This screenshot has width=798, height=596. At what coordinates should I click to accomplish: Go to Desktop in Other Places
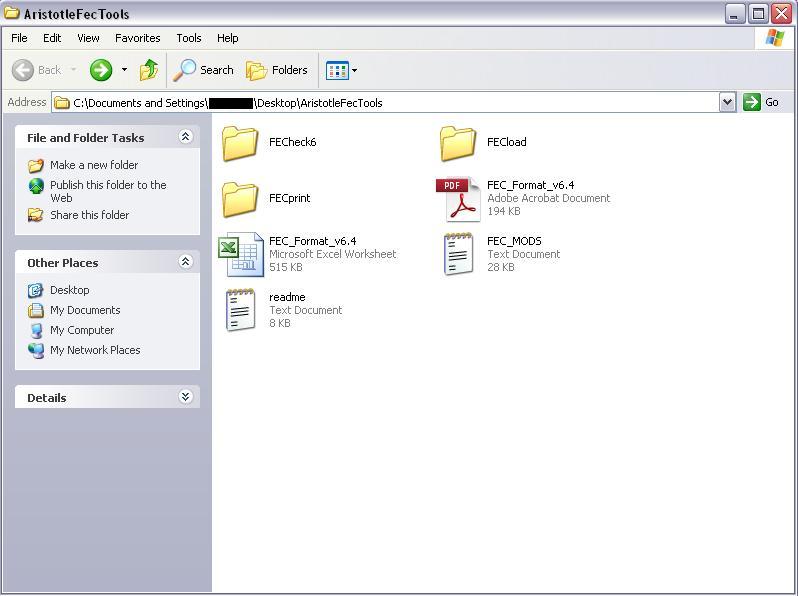pyautogui.click(x=69, y=290)
